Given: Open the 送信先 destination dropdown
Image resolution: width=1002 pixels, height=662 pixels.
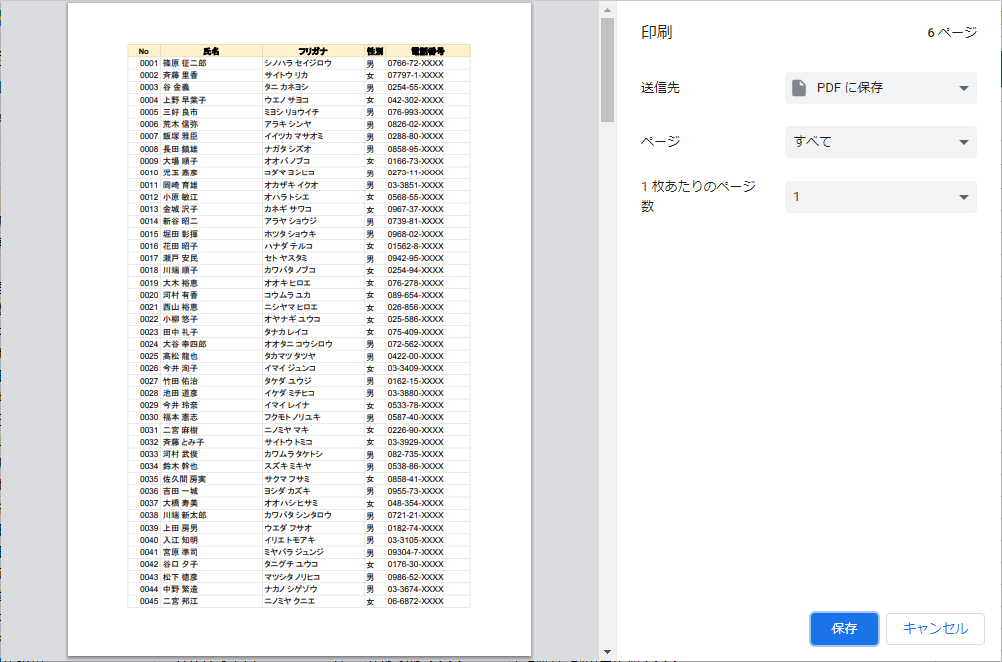Looking at the screenshot, I should (x=880, y=87).
